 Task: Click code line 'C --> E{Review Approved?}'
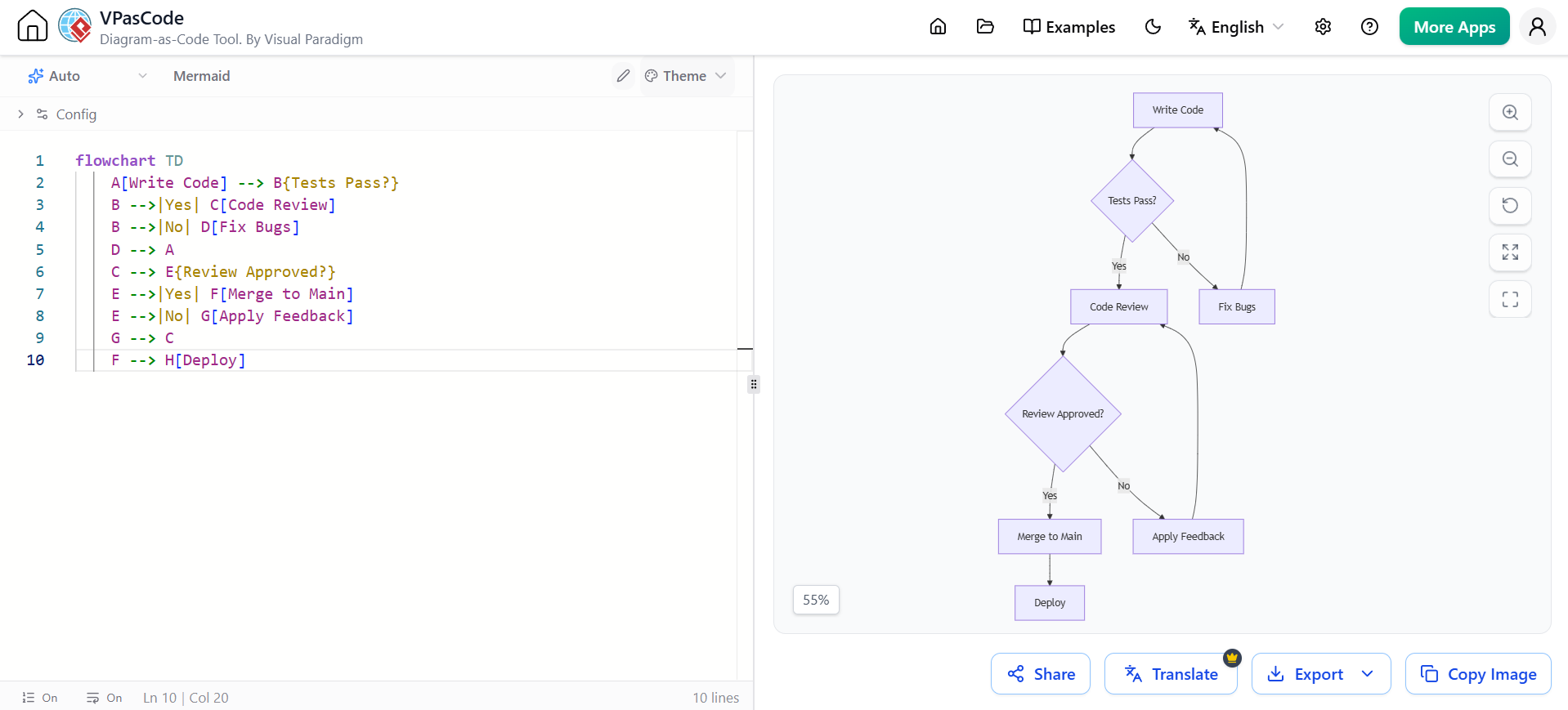coord(223,272)
